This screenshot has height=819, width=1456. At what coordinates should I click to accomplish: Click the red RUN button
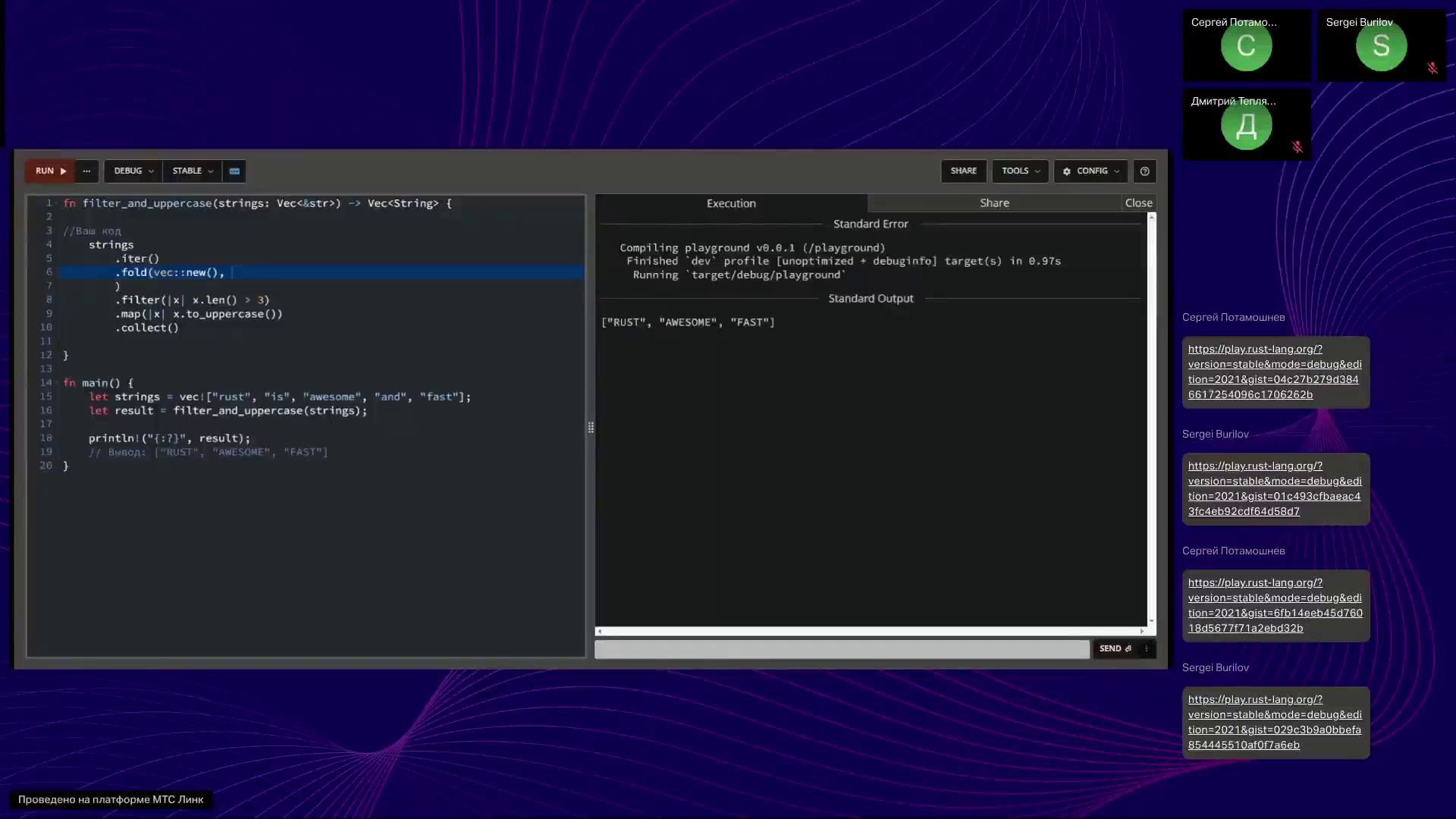[50, 171]
